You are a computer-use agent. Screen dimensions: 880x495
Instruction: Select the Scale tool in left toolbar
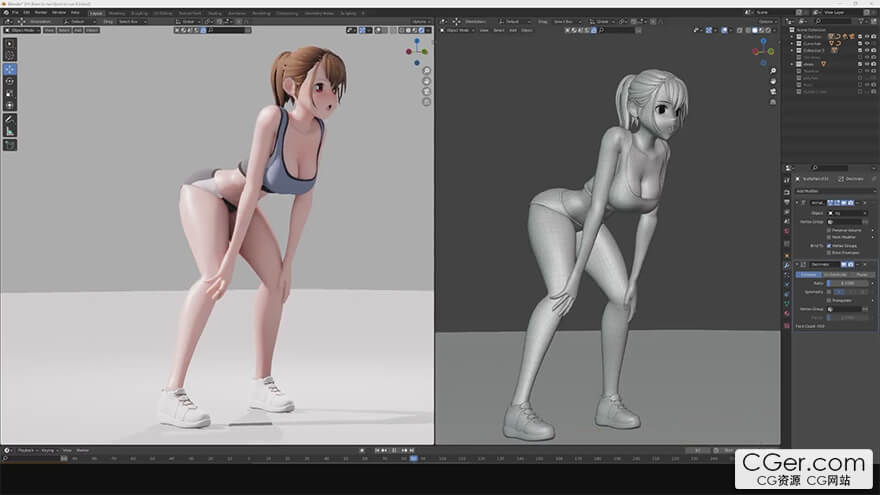tap(10, 93)
